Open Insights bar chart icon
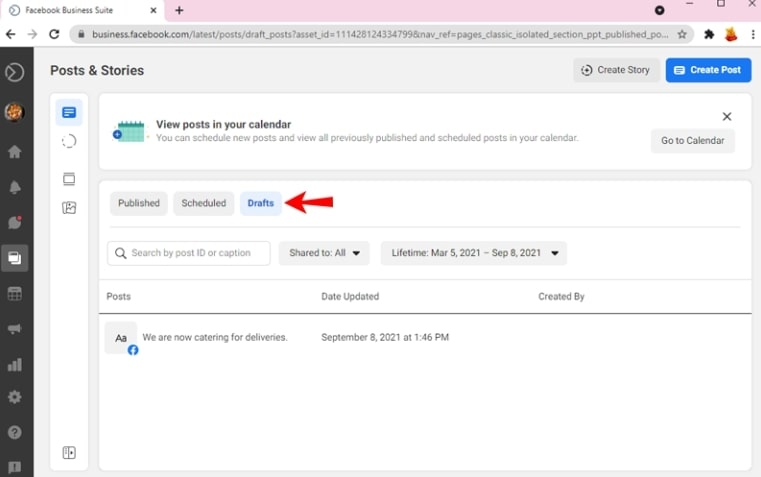Viewport: 761px width, 477px height. [15, 365]
